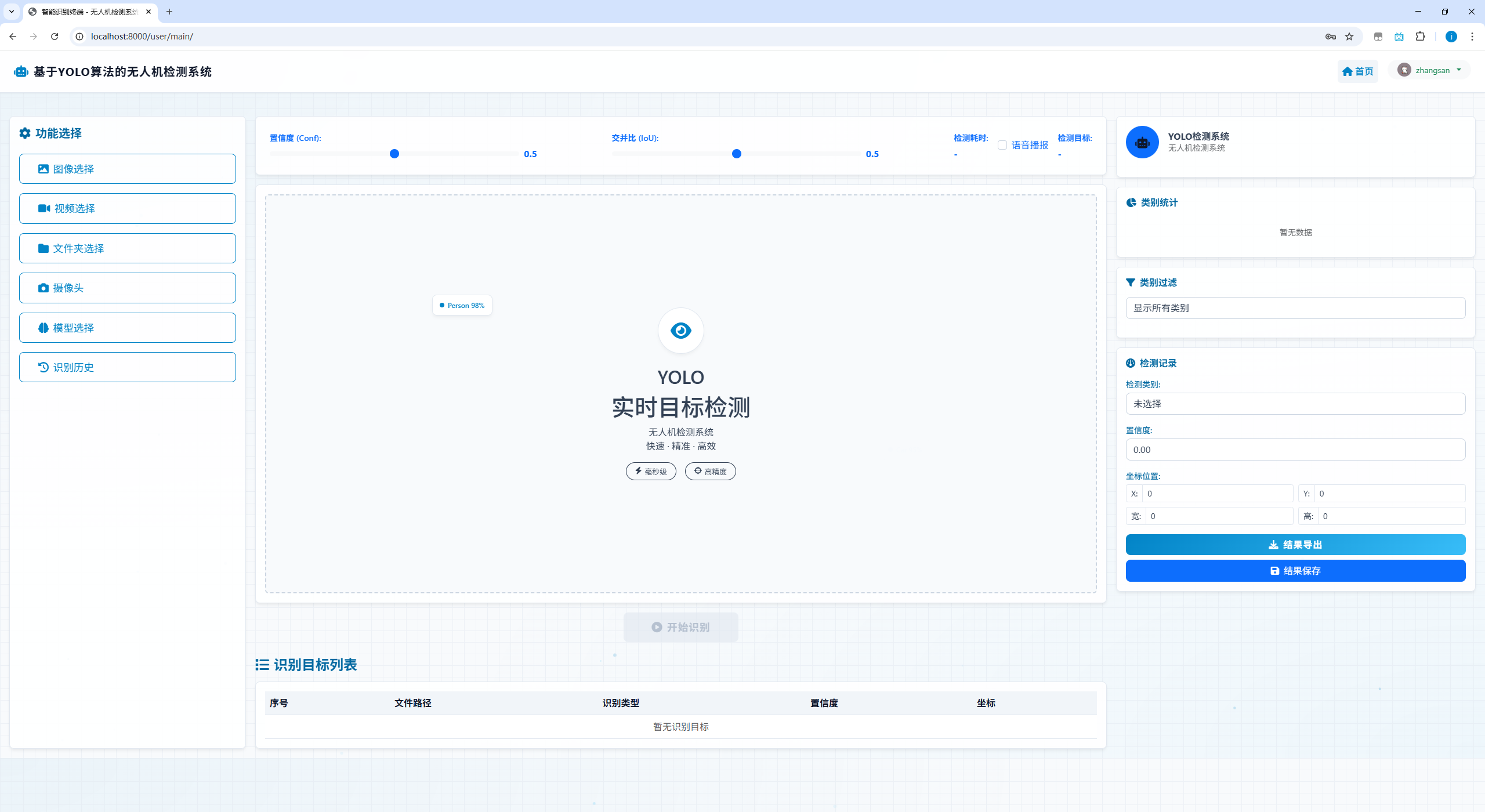Click the image selection picture icon
This screenshot has height=812, width=1485.
[44, 169]
